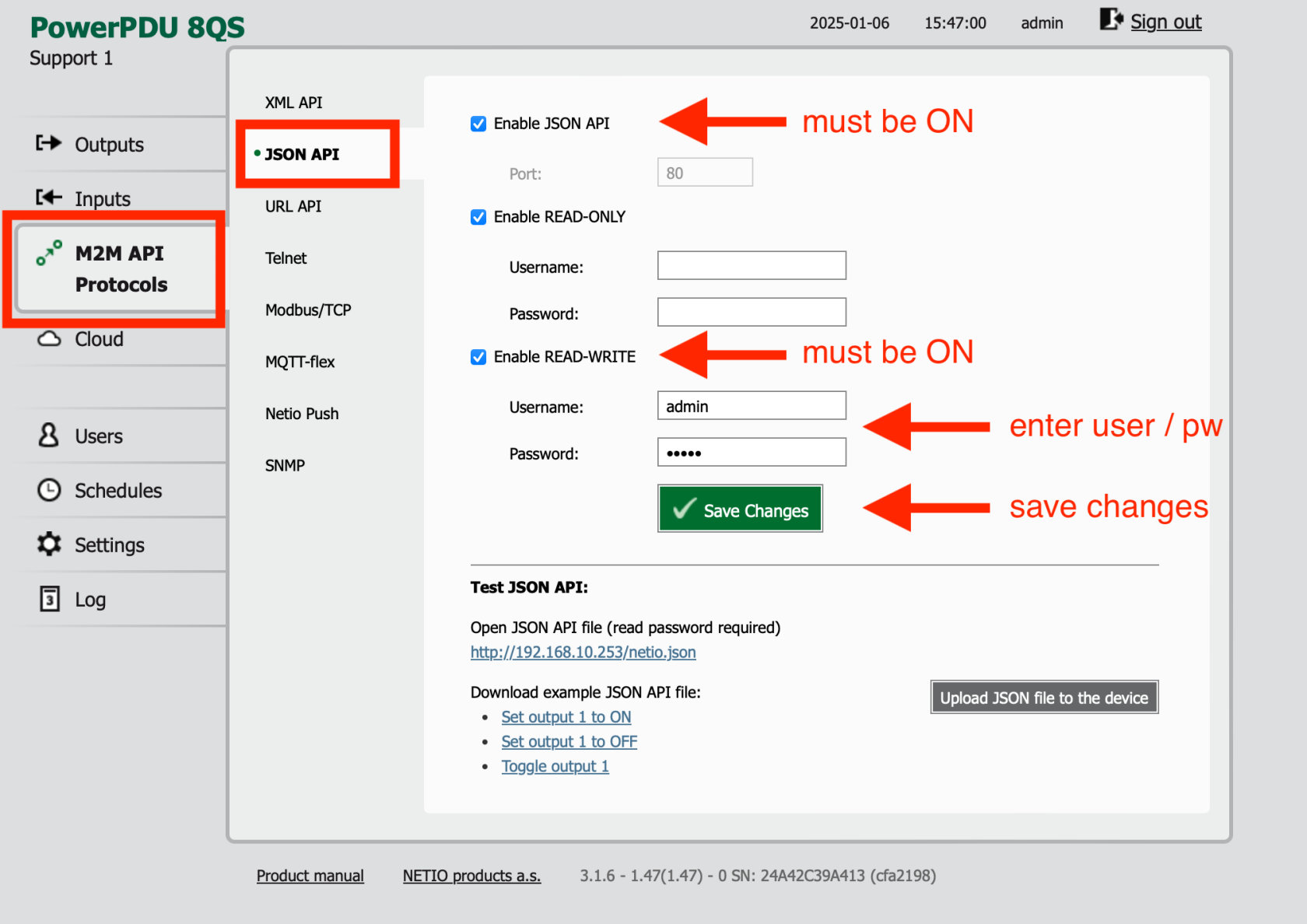Open the Log menu item
The height and width of the screenshot is (924, 1307).
(90, 600)
